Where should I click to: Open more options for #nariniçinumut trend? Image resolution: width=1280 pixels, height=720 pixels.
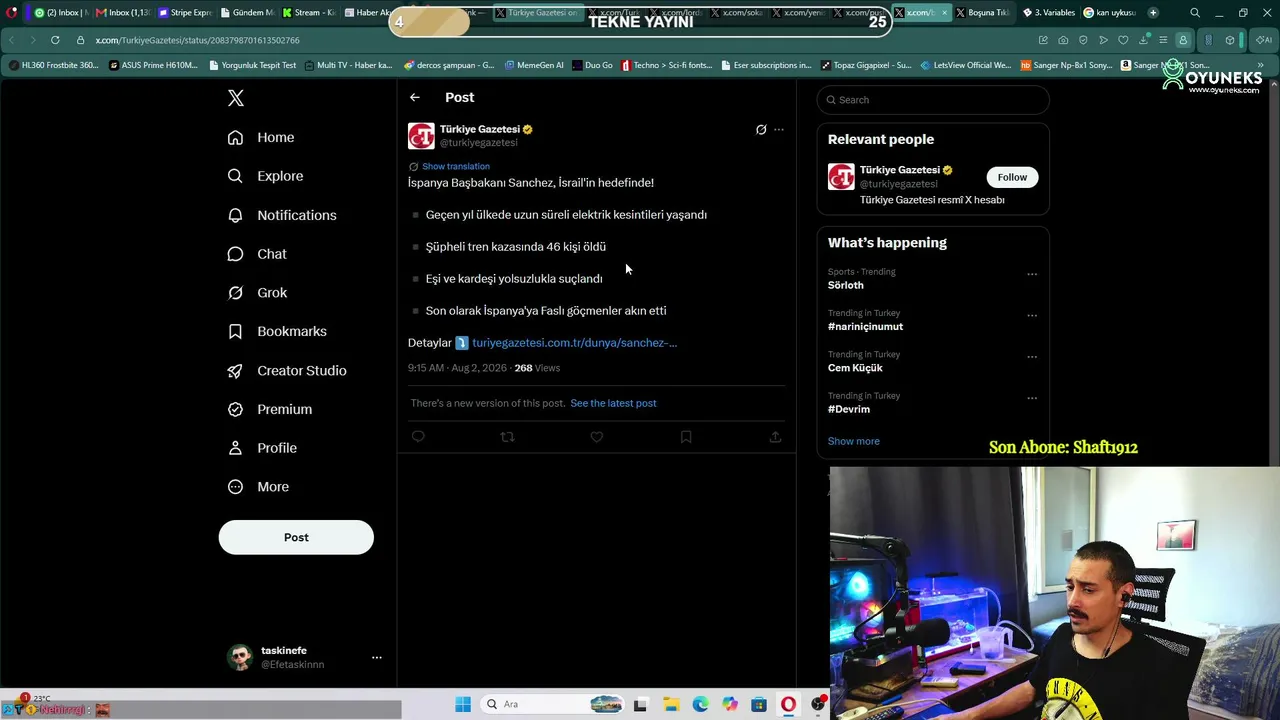[x=1032, y=315]
